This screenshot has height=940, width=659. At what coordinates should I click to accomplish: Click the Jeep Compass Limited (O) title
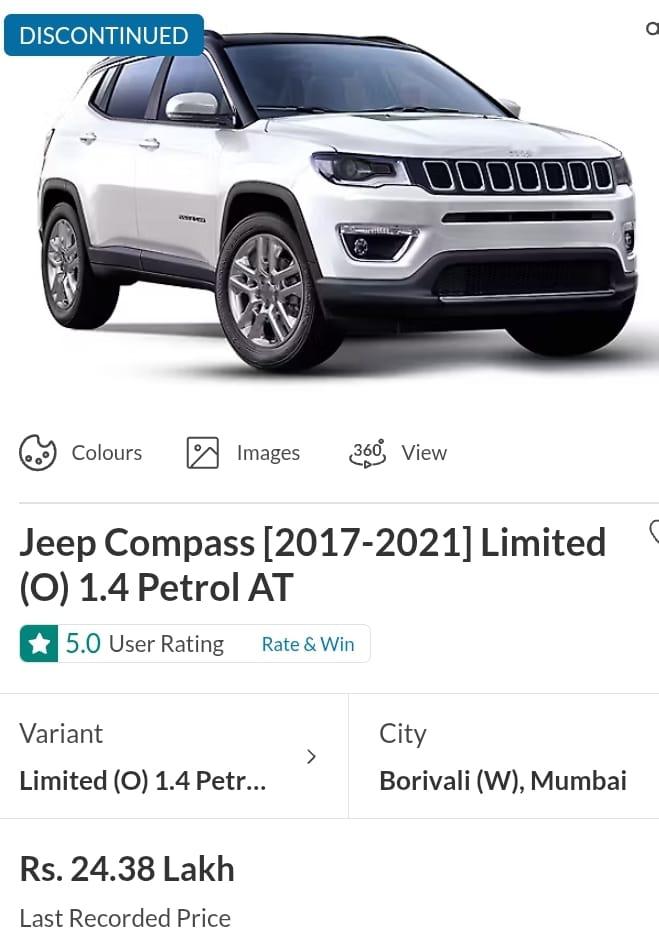click(312, 564)
